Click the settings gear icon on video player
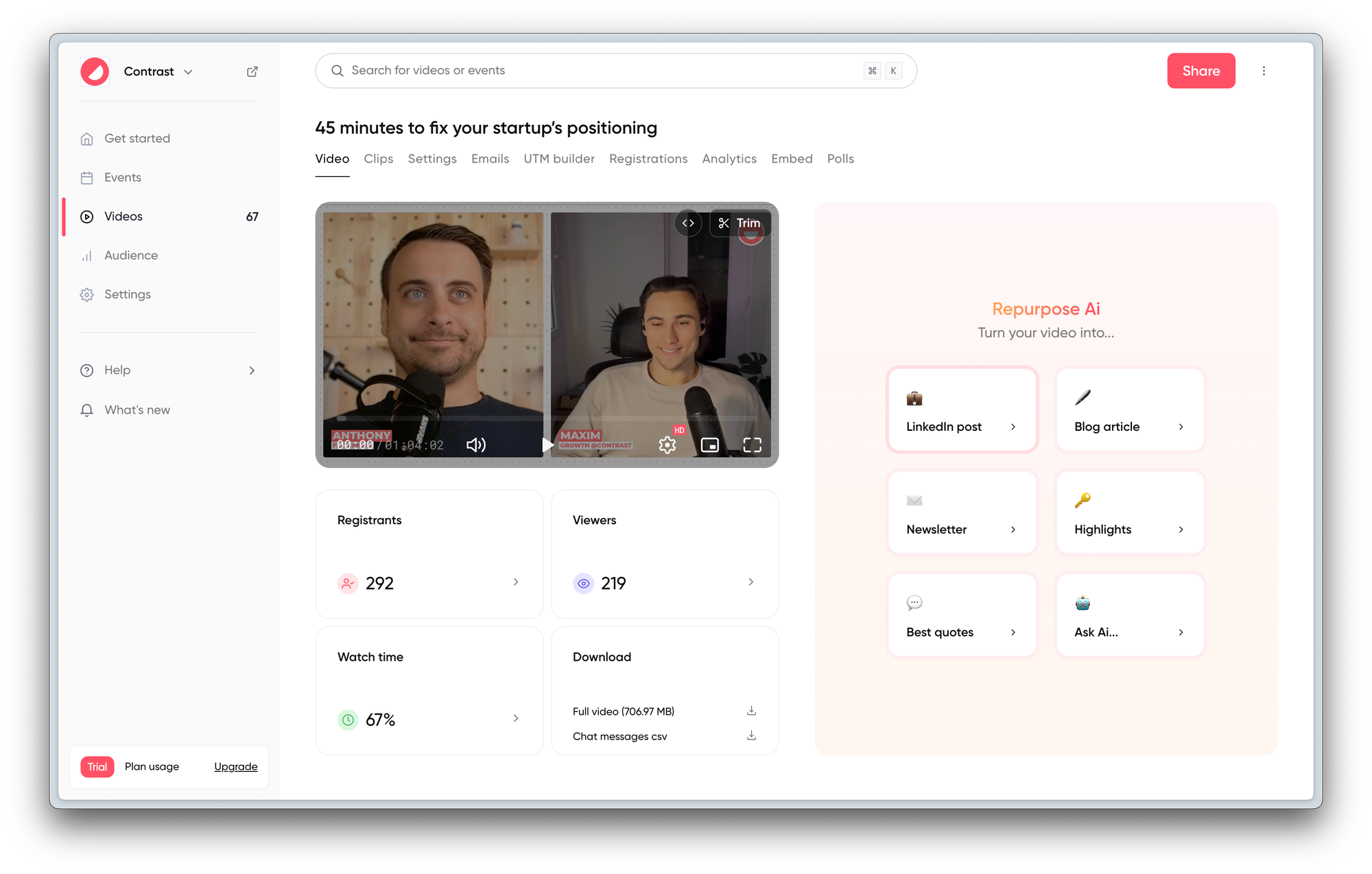 [x=666, y=445]
